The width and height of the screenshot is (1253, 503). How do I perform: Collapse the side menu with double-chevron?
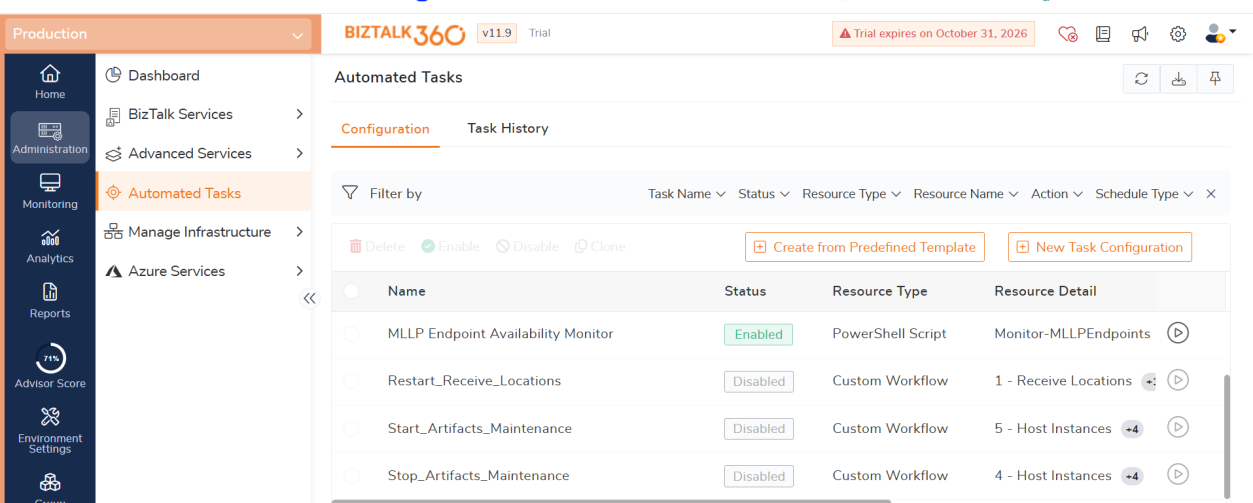(309, 298)
